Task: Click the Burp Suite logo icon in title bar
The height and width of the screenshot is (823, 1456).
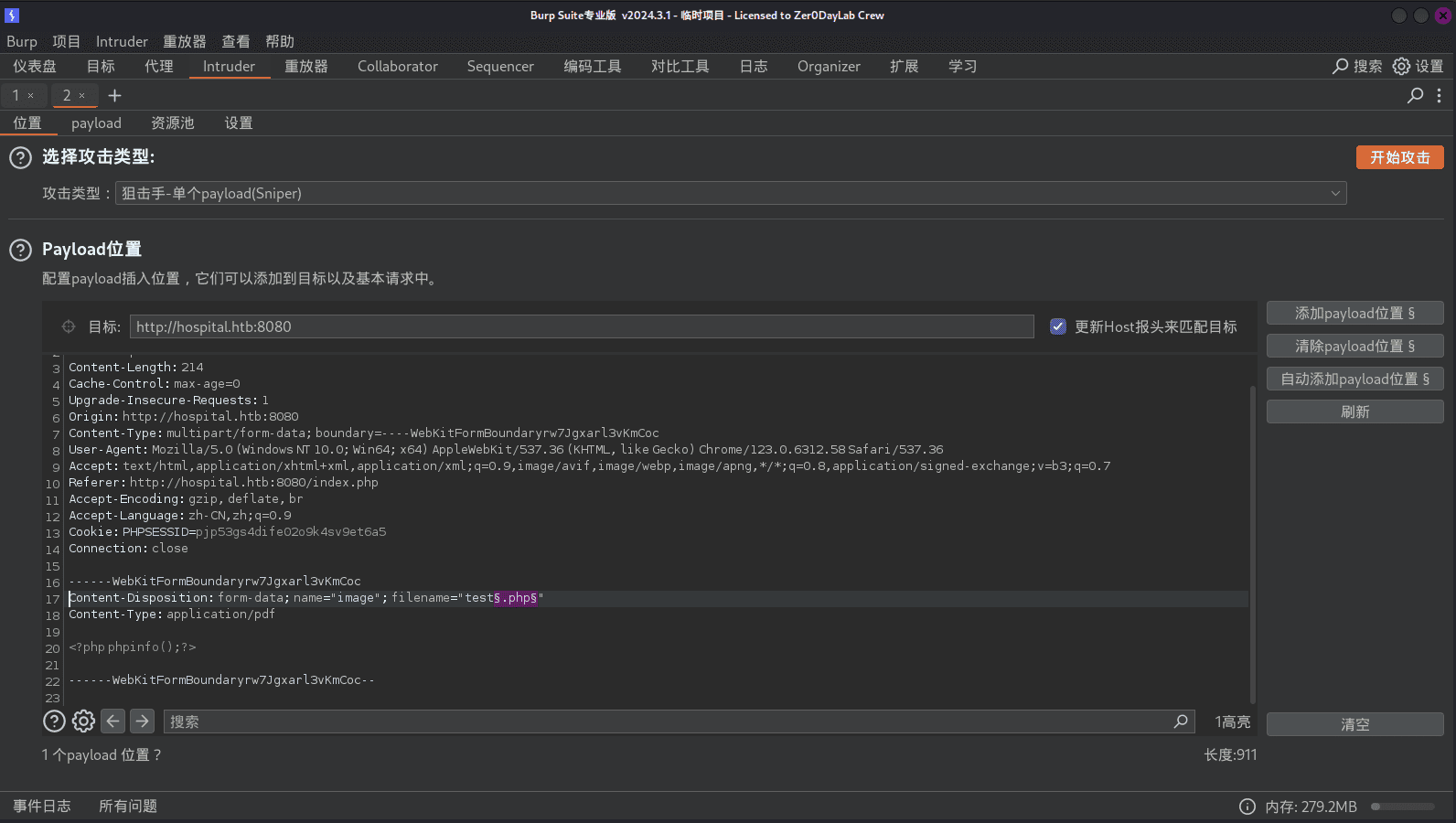Action: (x=12, y=16)
